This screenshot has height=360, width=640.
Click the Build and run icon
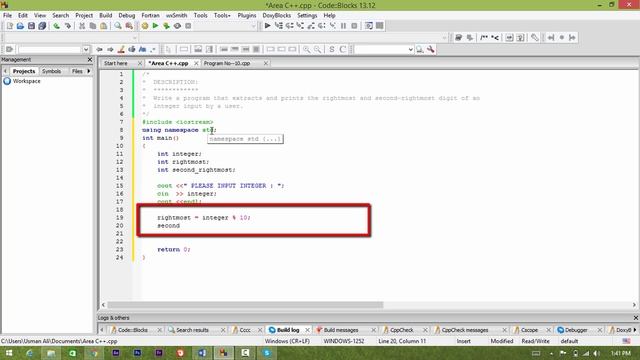166,26
